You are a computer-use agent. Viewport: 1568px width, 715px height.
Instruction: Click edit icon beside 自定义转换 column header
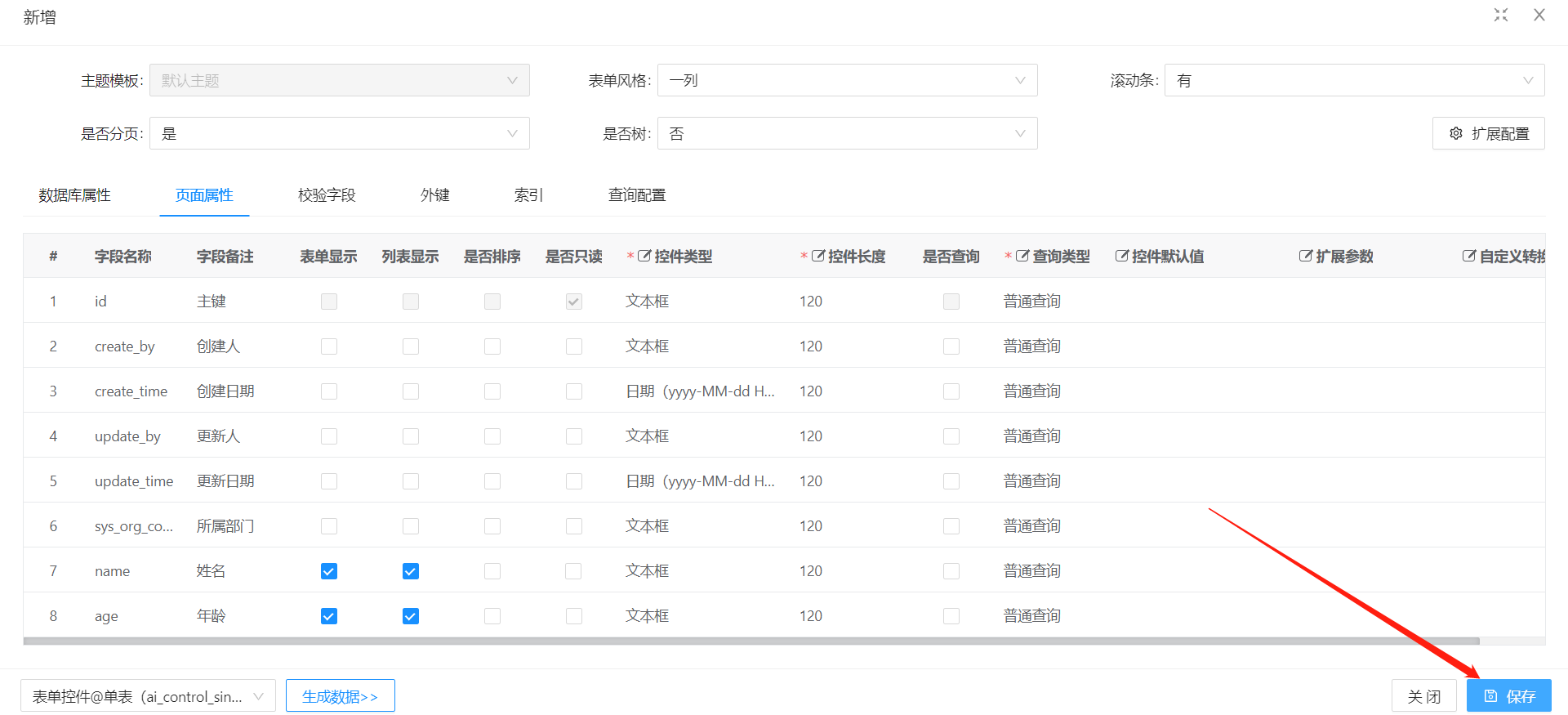point(1469,257)
